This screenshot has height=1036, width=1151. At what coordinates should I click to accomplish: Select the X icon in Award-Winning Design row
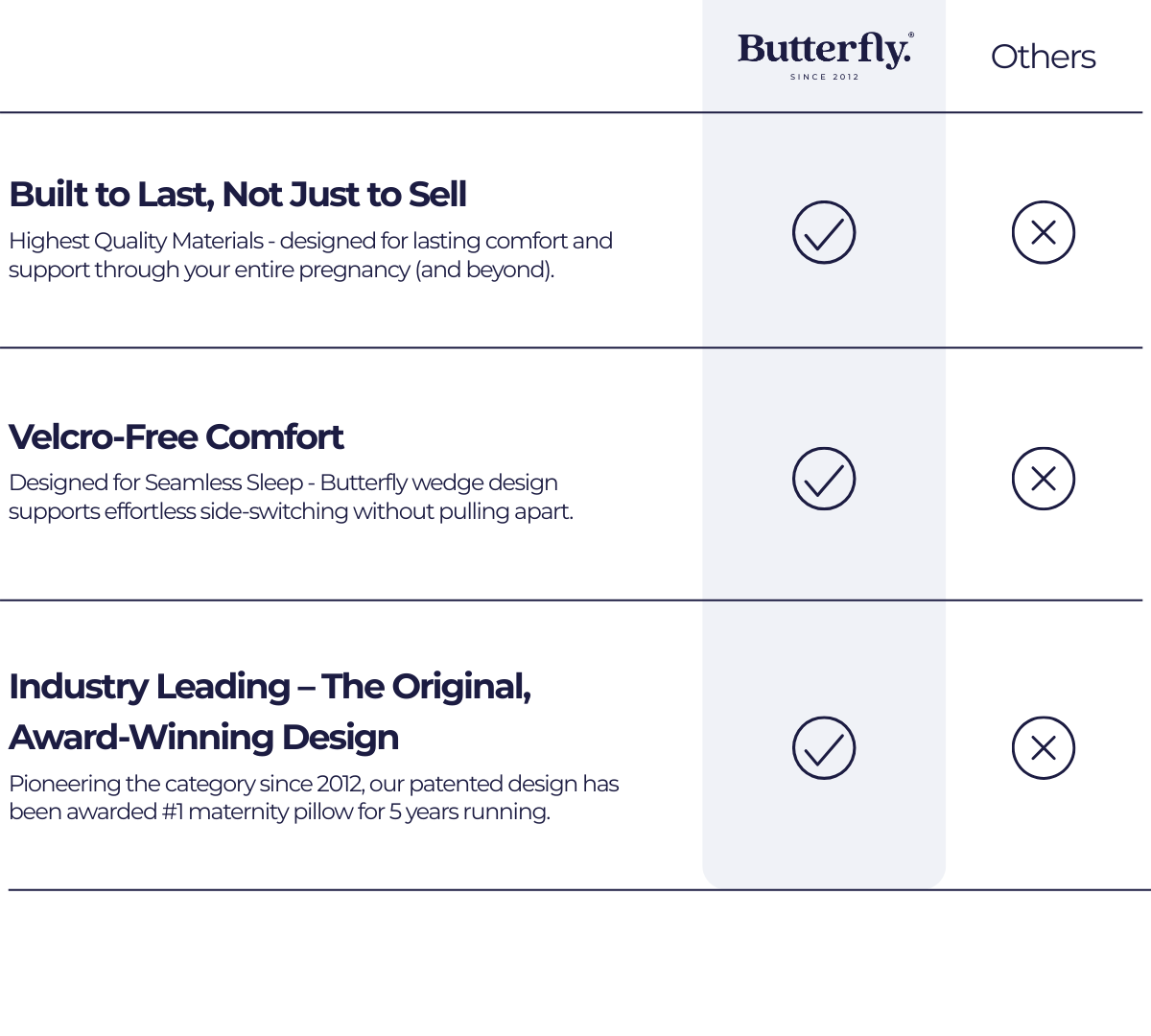coord(1044,748)
